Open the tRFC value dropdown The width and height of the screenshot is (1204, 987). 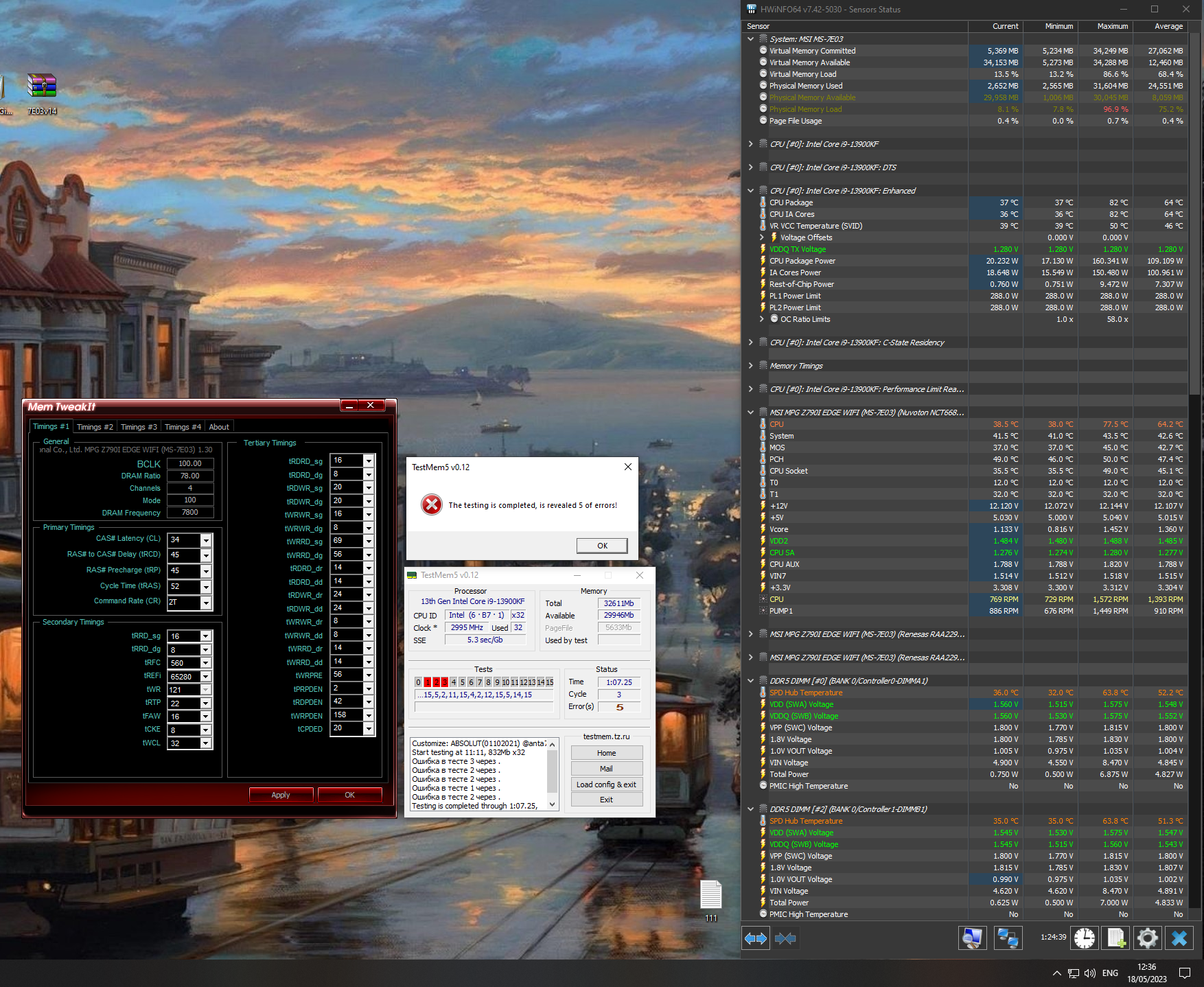205,663
